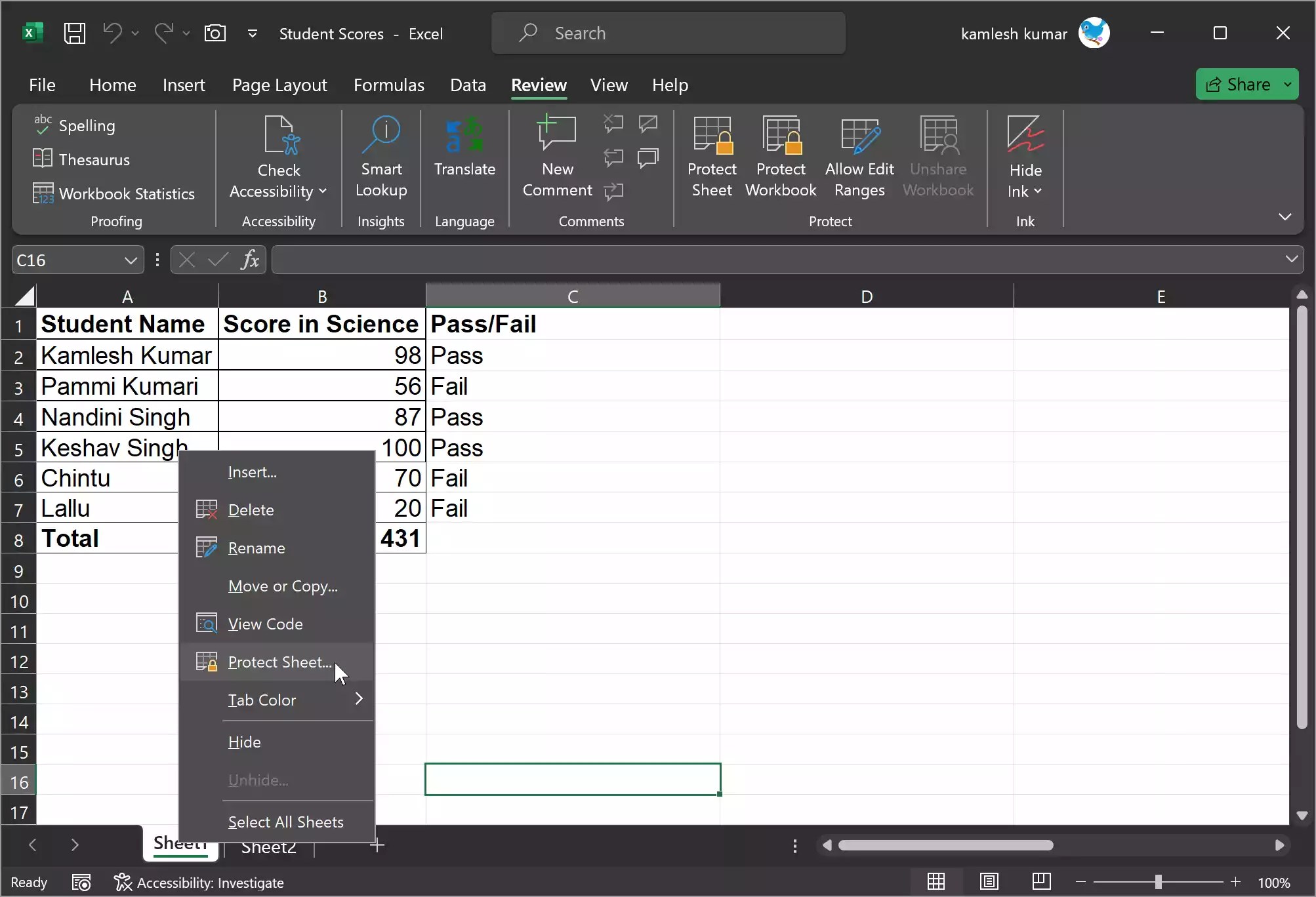The width and height of the screenshot is (1316, 897).
Task: Toggle Hide Ink
Action: click(1025, 157)
